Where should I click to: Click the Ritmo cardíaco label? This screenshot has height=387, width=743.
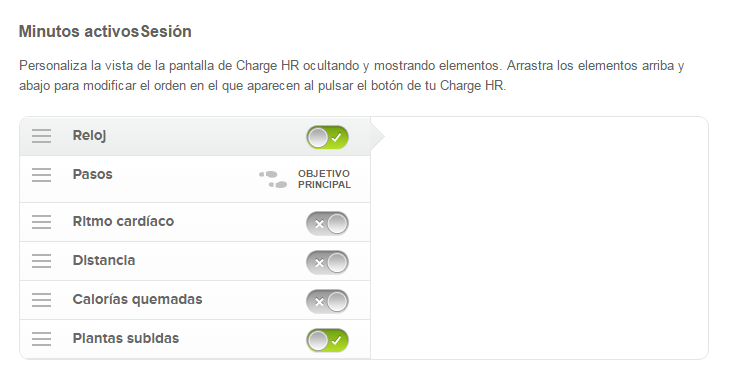123,221
